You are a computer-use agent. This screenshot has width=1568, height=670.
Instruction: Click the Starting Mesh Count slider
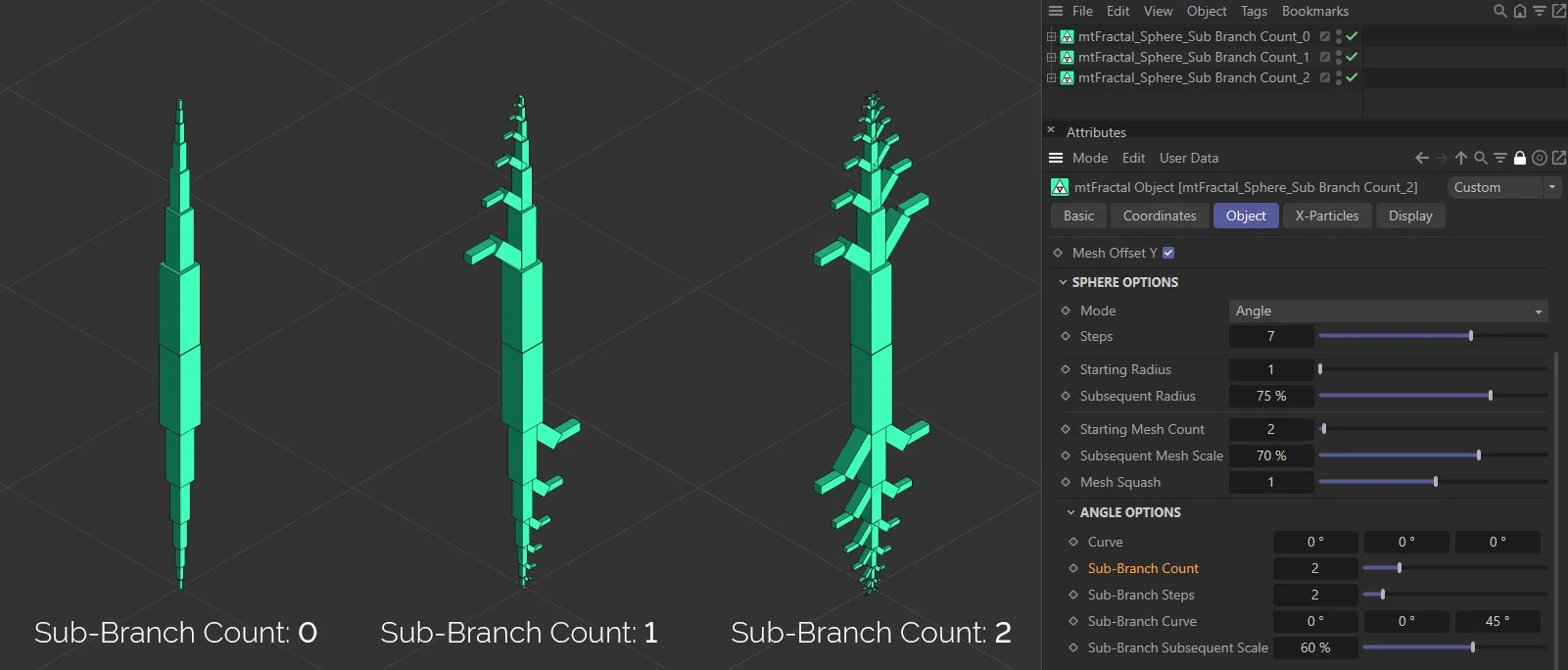click(x=1433, y=429)
